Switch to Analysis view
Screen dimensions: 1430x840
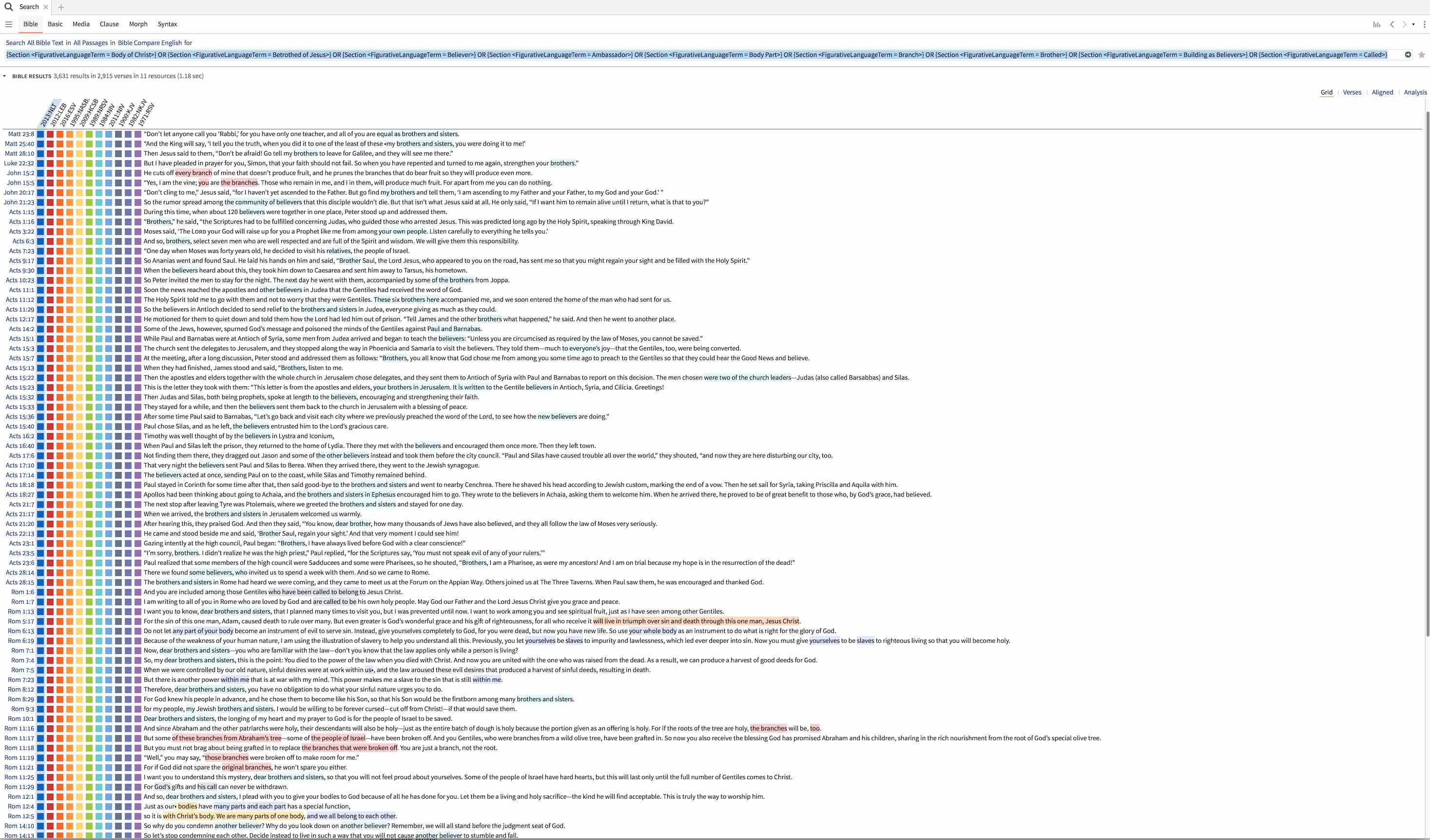point(1415,93)
